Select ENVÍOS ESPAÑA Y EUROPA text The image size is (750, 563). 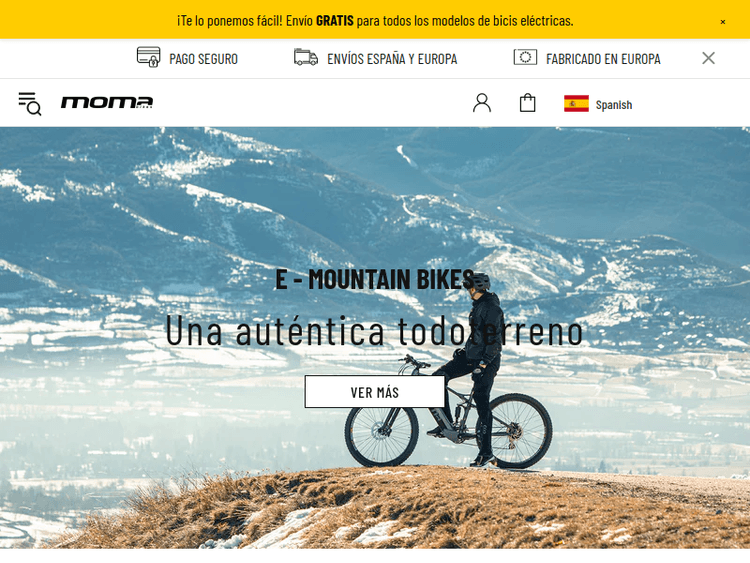(x=392, y=59)
